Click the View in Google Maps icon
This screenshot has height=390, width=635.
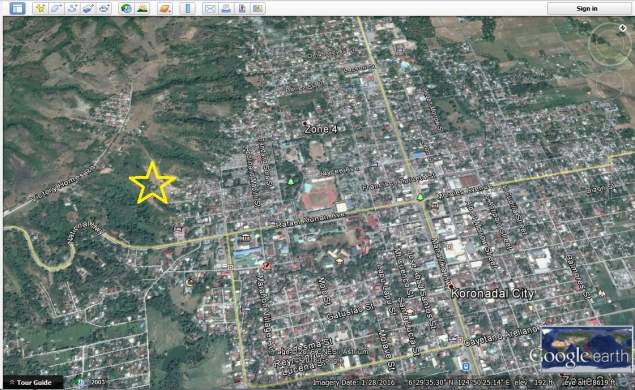(258, 8)
